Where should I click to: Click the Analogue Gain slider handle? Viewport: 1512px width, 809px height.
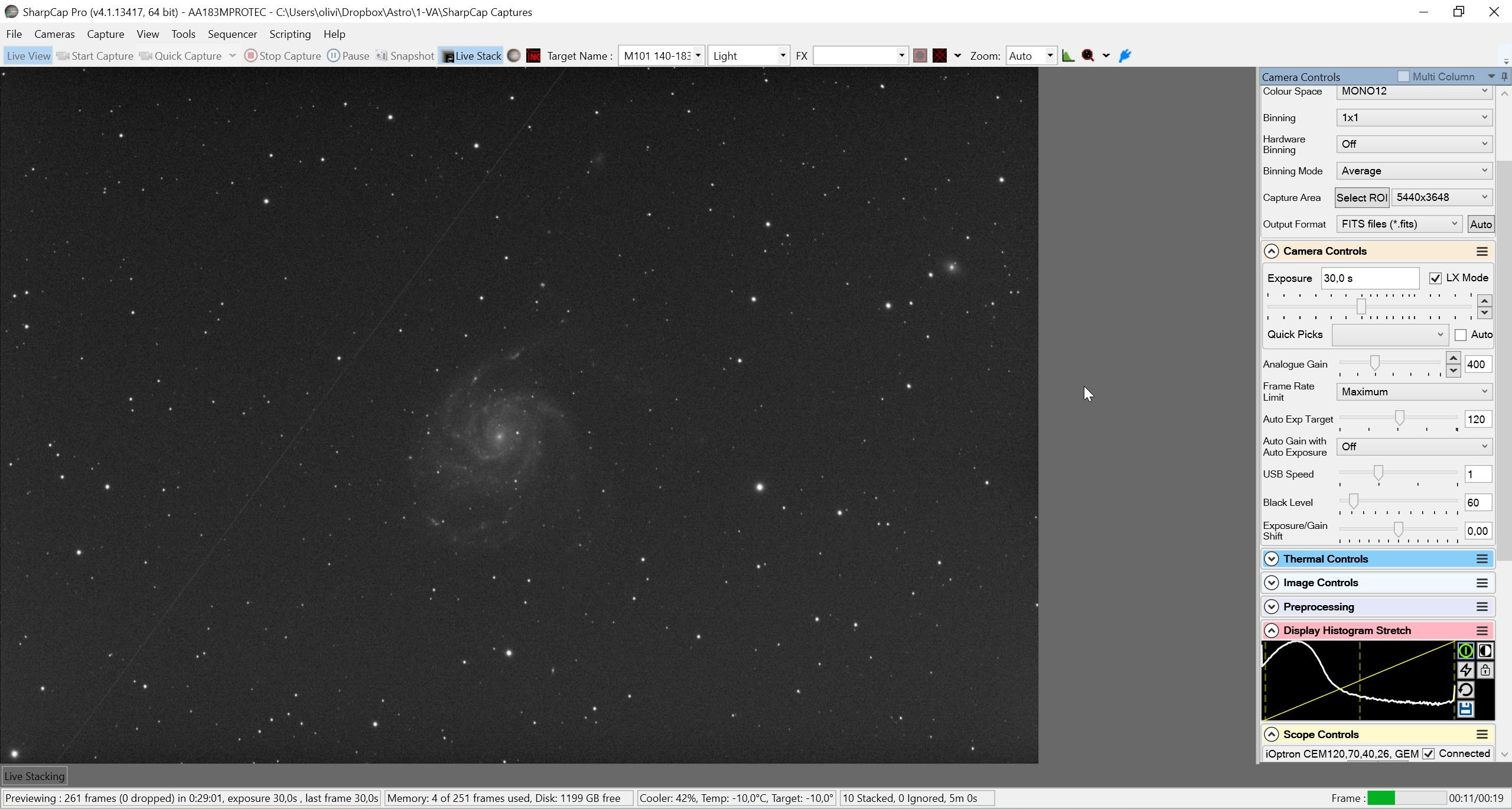(x=1375, y=363)
